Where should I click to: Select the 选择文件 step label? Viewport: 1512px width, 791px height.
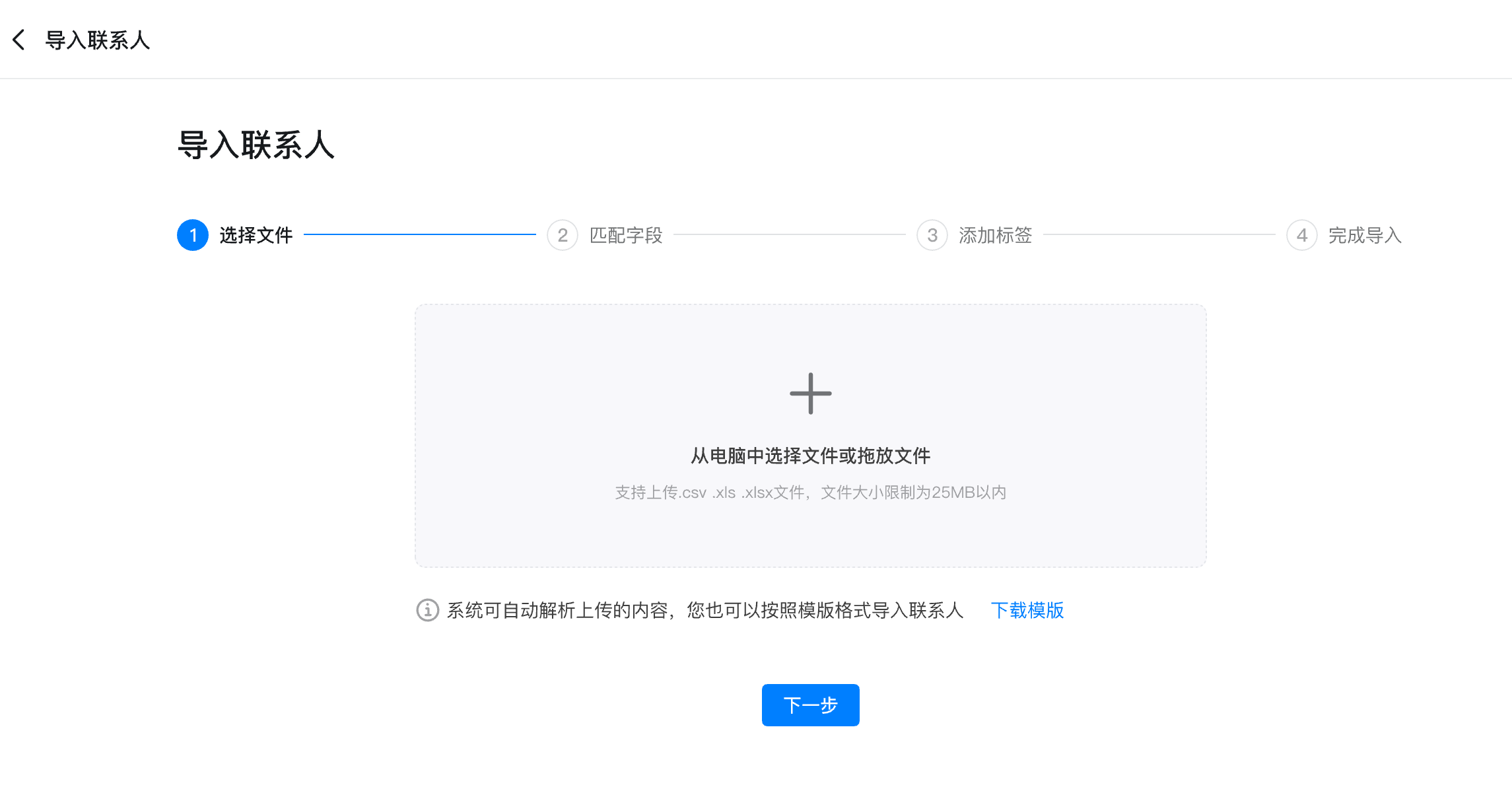pyautogui.click(x=256, y=235)
